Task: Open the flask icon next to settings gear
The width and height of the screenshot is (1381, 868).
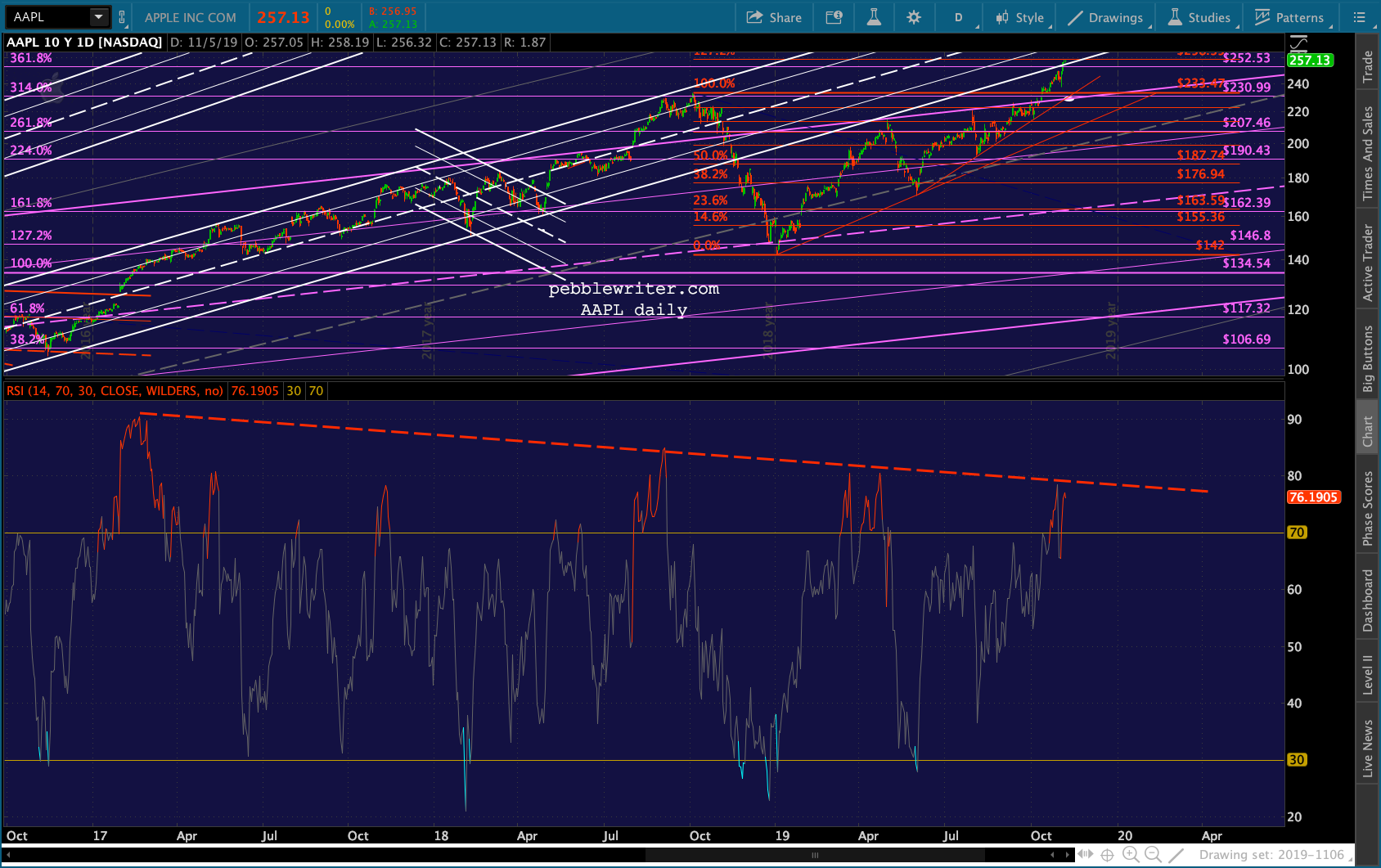Action: tap(874, 17)
